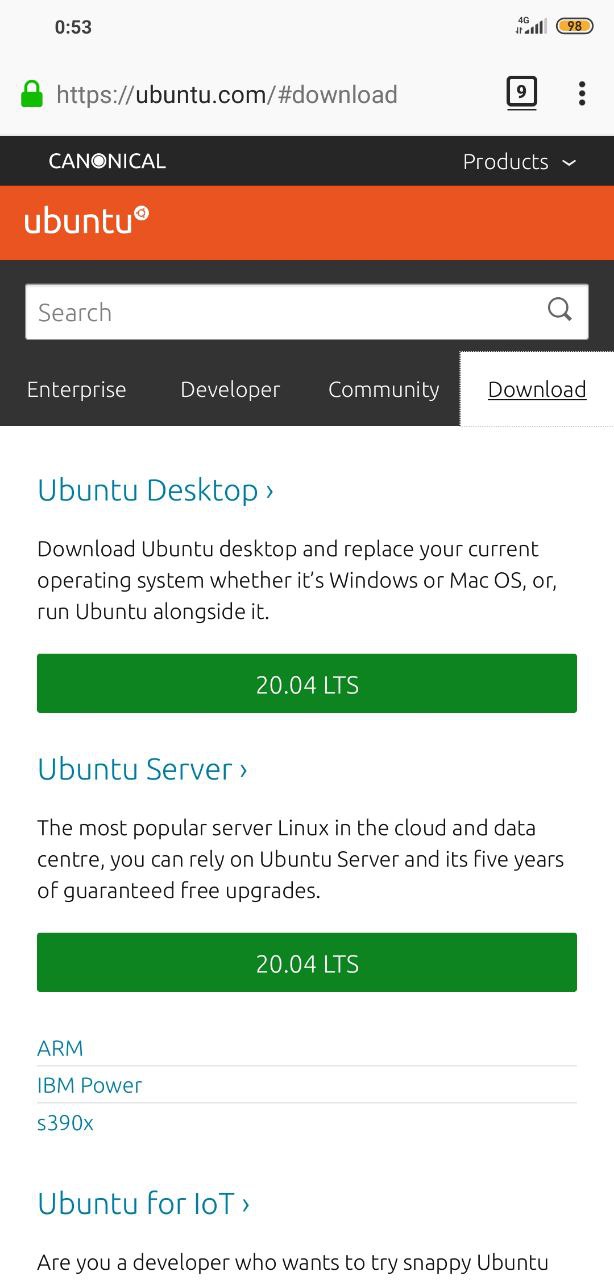
Task: Tap the battery indicator in status bar
Action: (x=574, y=27)
